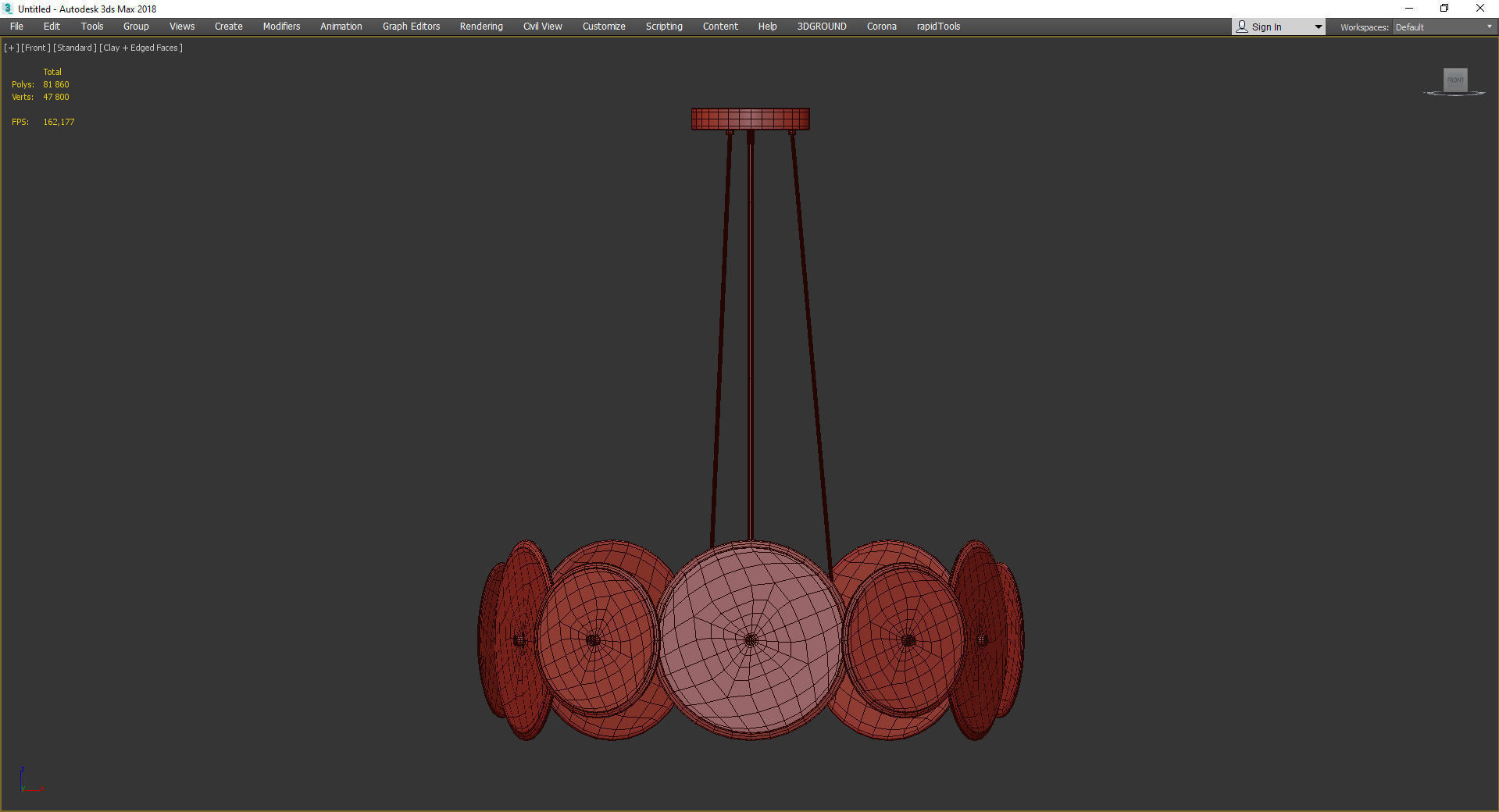1499x812 pixels.
Task: Open the Modifiers menu
Action: (280, 26)
